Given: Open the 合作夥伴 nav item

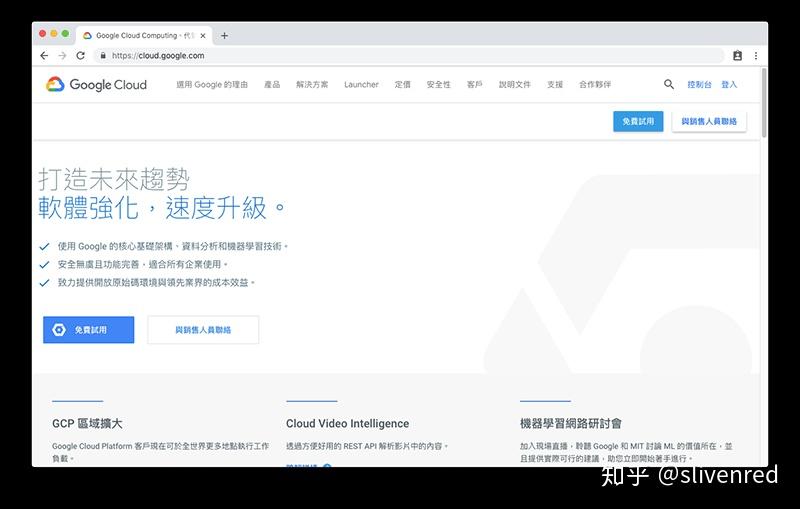Looking at the screenshot, I should (x=594, y=85).
